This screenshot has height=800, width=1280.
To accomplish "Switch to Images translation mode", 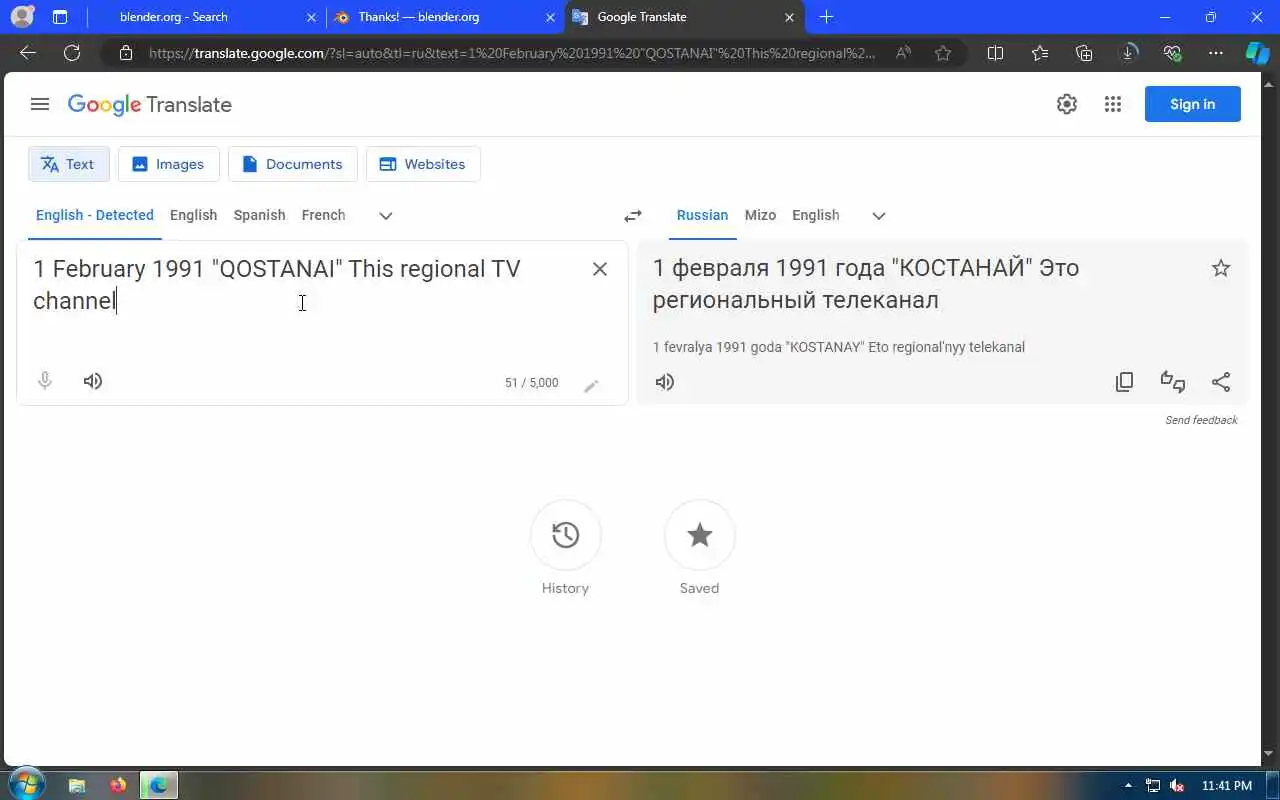I will 168,164.
